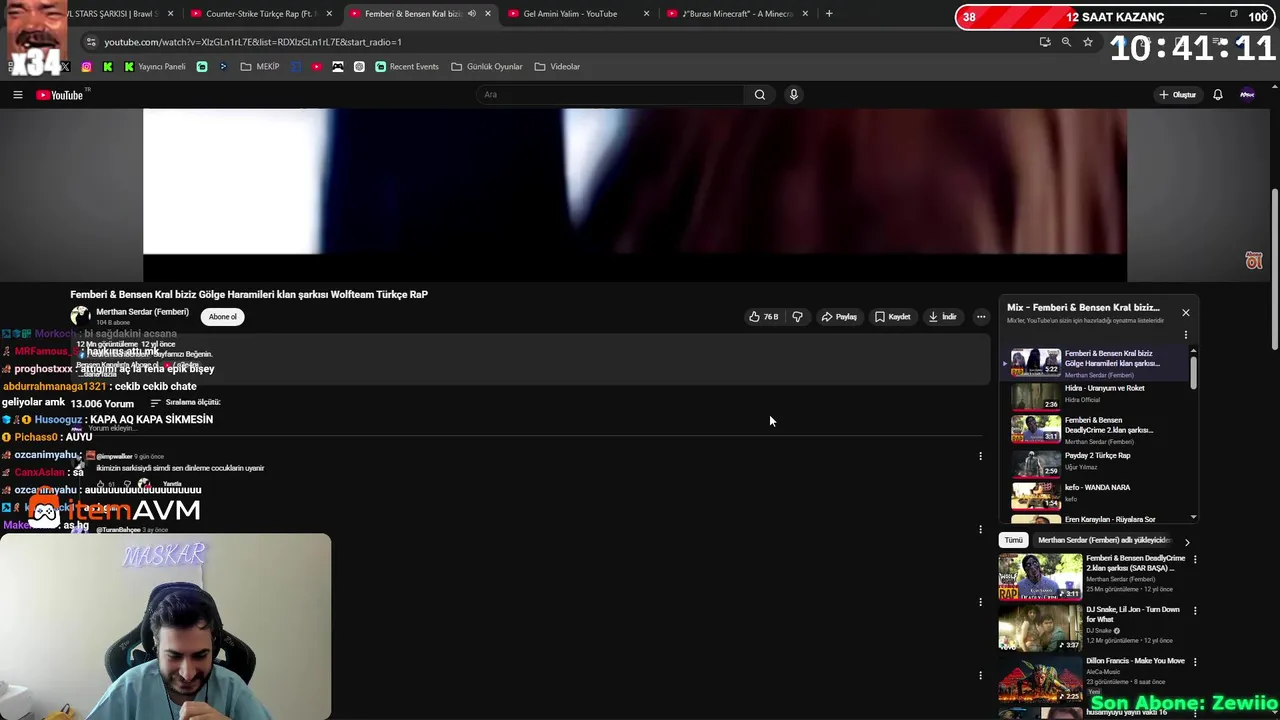Open Merthan Serdar (Femberi) channel

(x=142, y=312)
